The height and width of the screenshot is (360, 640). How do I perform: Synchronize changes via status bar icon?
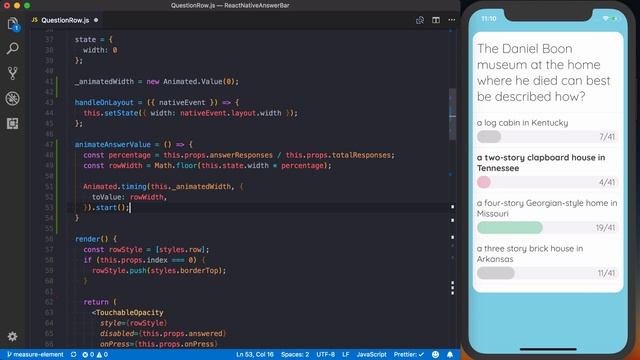pos(73,354)
